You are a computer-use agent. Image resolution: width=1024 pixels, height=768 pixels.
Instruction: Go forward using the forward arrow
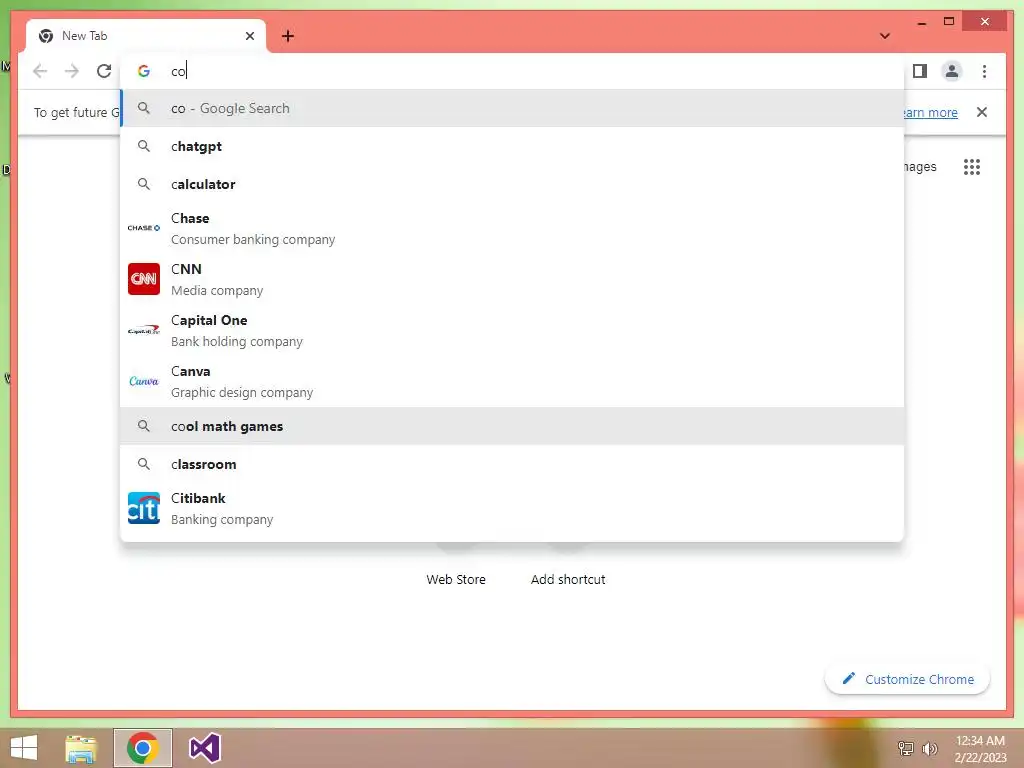tap(72, 71)
